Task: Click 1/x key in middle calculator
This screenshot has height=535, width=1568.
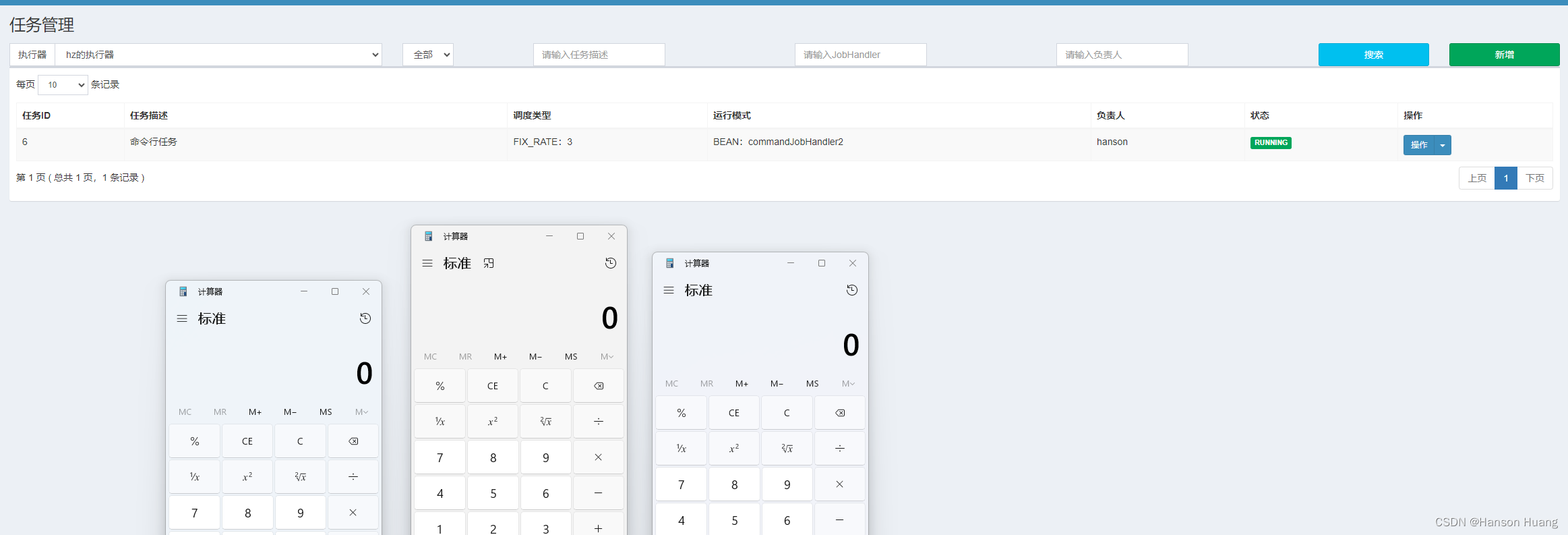Action: pyautogui.click(x=440, y=422)
